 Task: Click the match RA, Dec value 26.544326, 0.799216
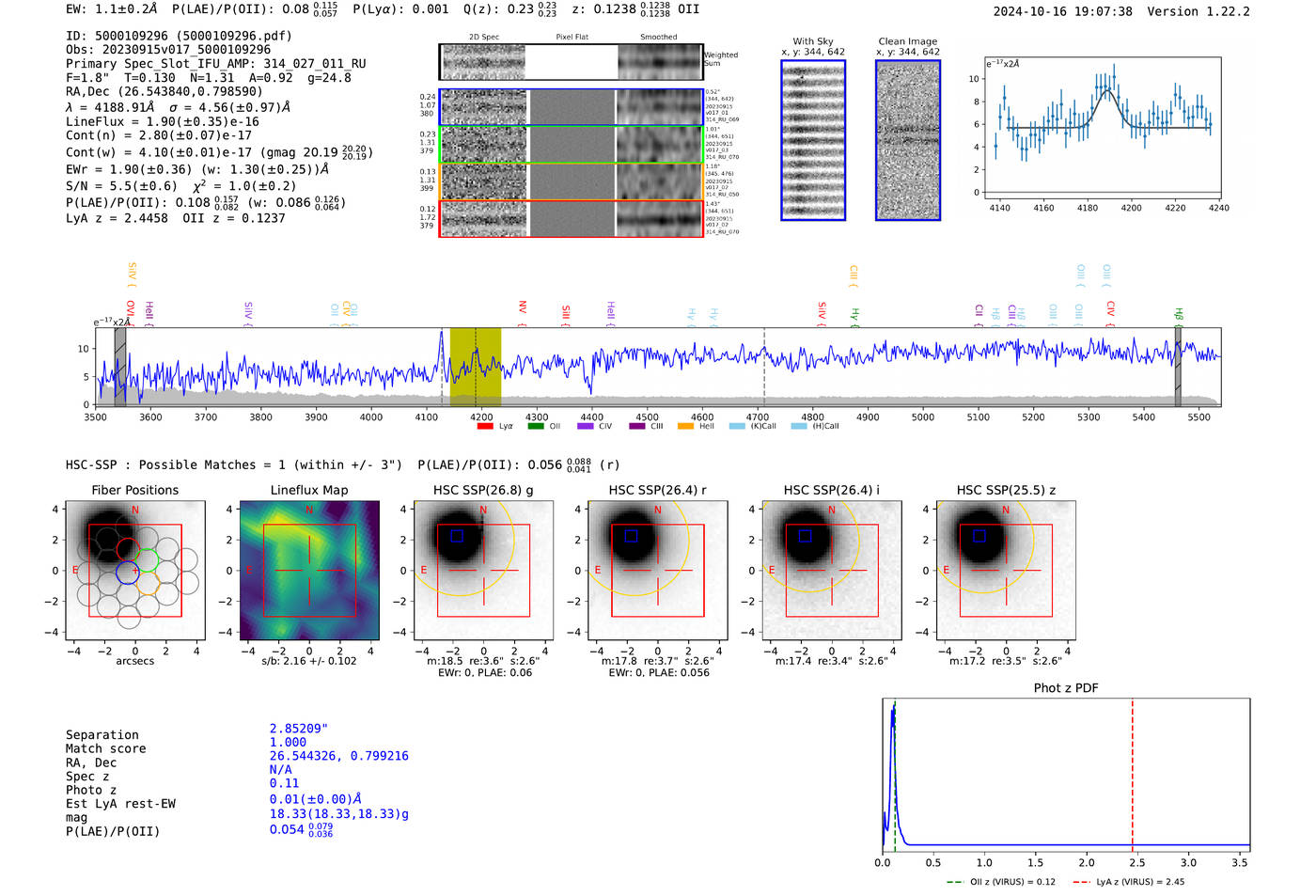click(339, 756)
